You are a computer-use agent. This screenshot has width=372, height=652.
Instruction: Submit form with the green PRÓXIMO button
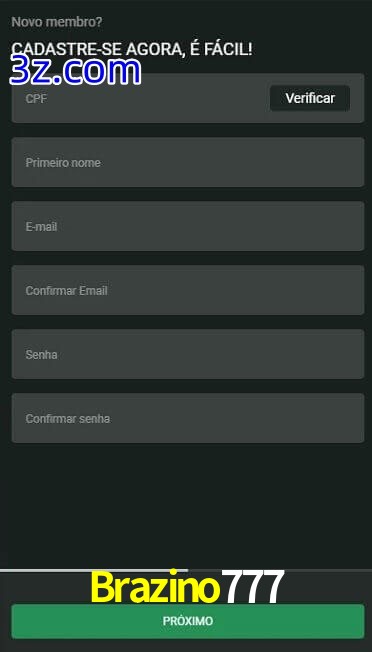tap(188, 621)
